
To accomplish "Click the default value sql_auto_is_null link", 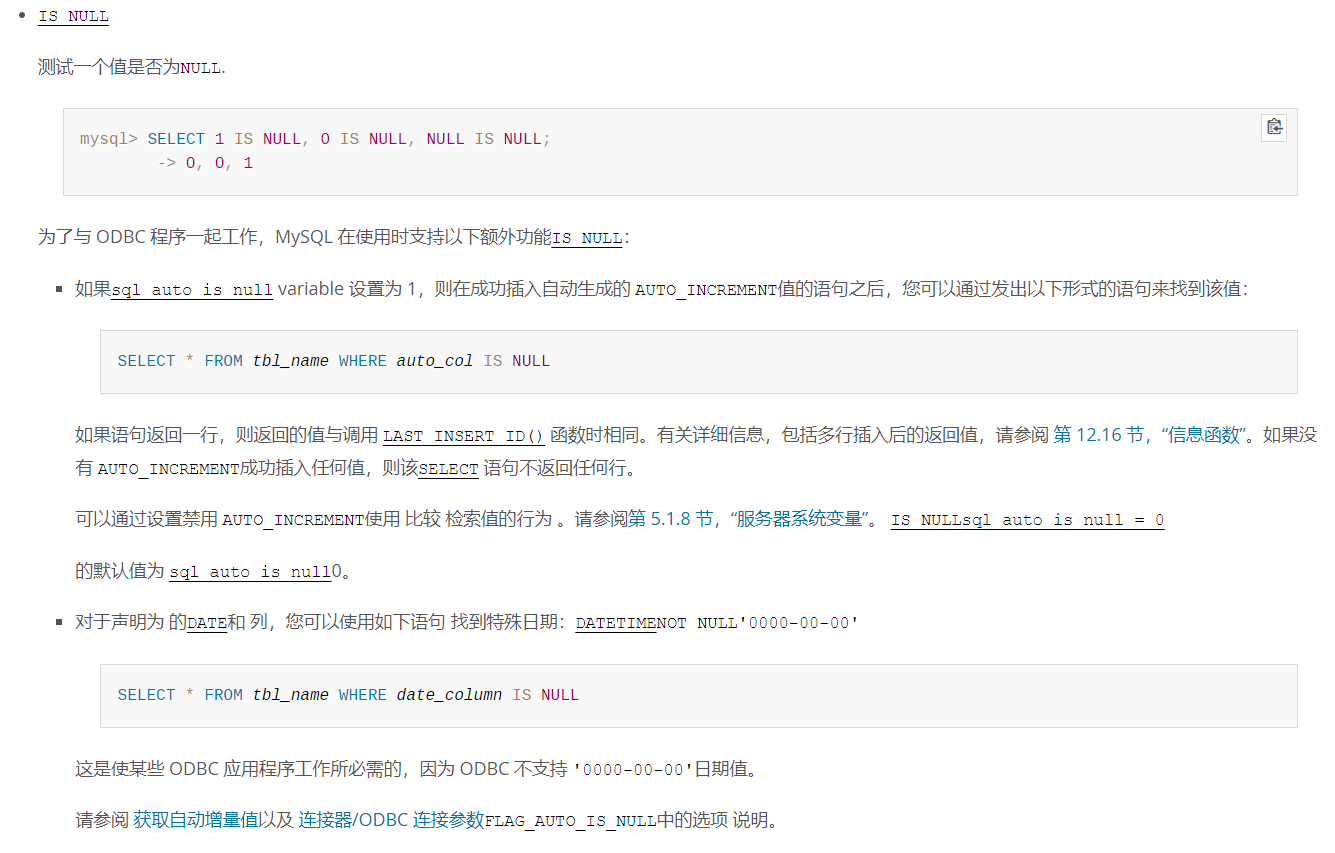I will [x=250, y=572].
